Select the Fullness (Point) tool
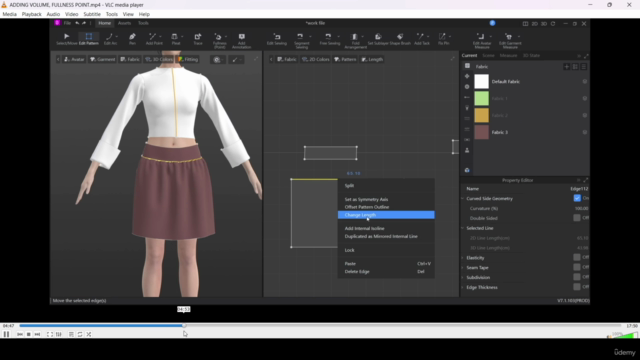The width and height of the screenshot is (640, 360). 219,41
